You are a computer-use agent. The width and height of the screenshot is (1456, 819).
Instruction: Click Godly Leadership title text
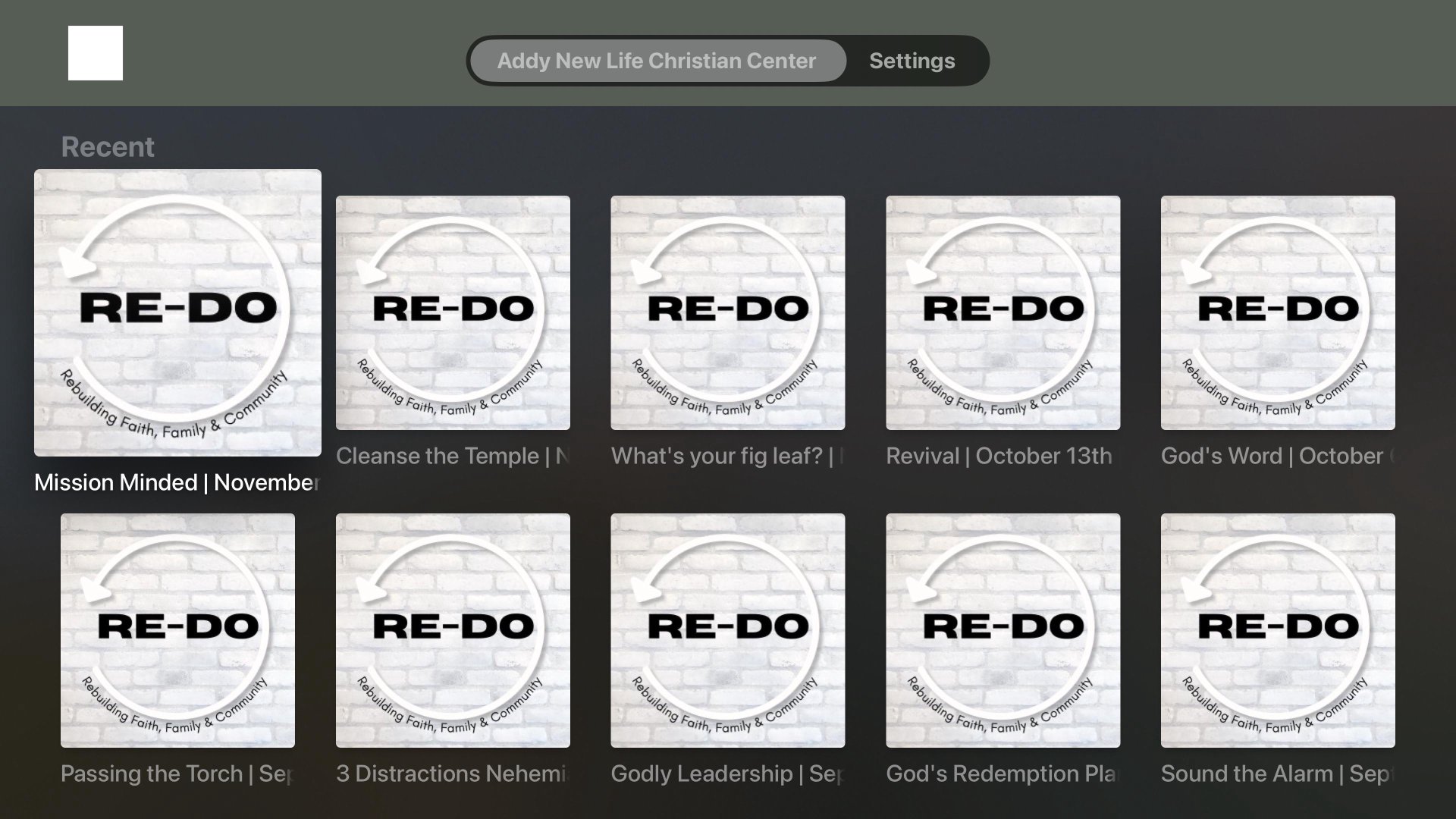click(x=726, y=773)
